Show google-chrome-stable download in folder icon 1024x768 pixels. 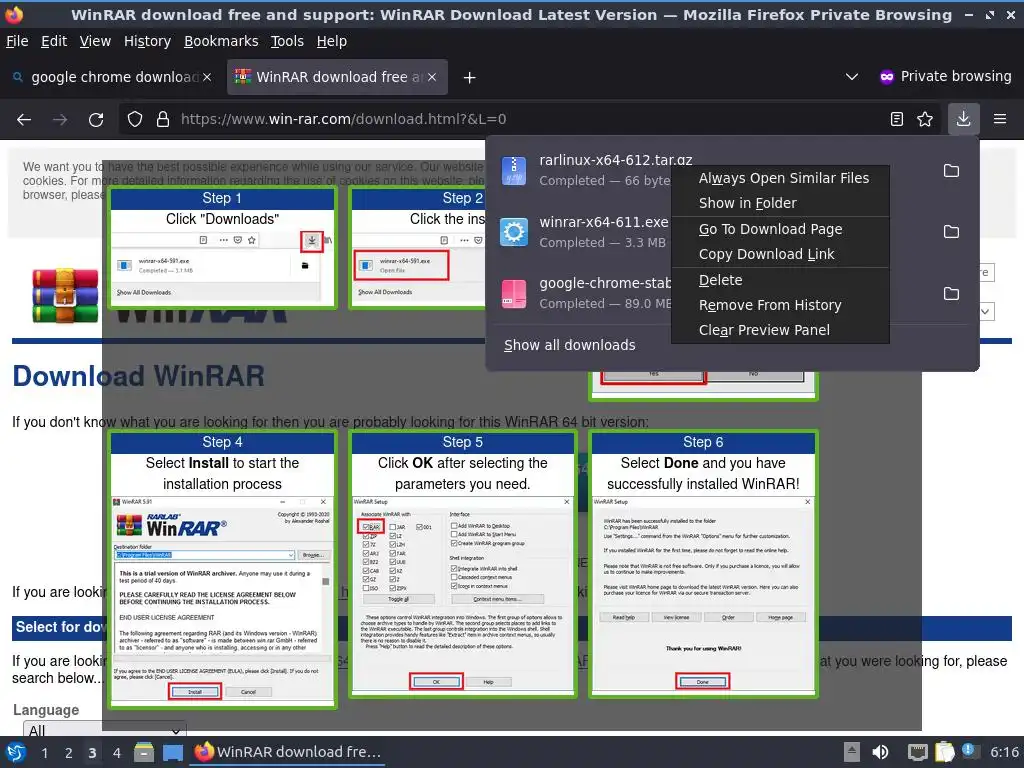point(952,293)
